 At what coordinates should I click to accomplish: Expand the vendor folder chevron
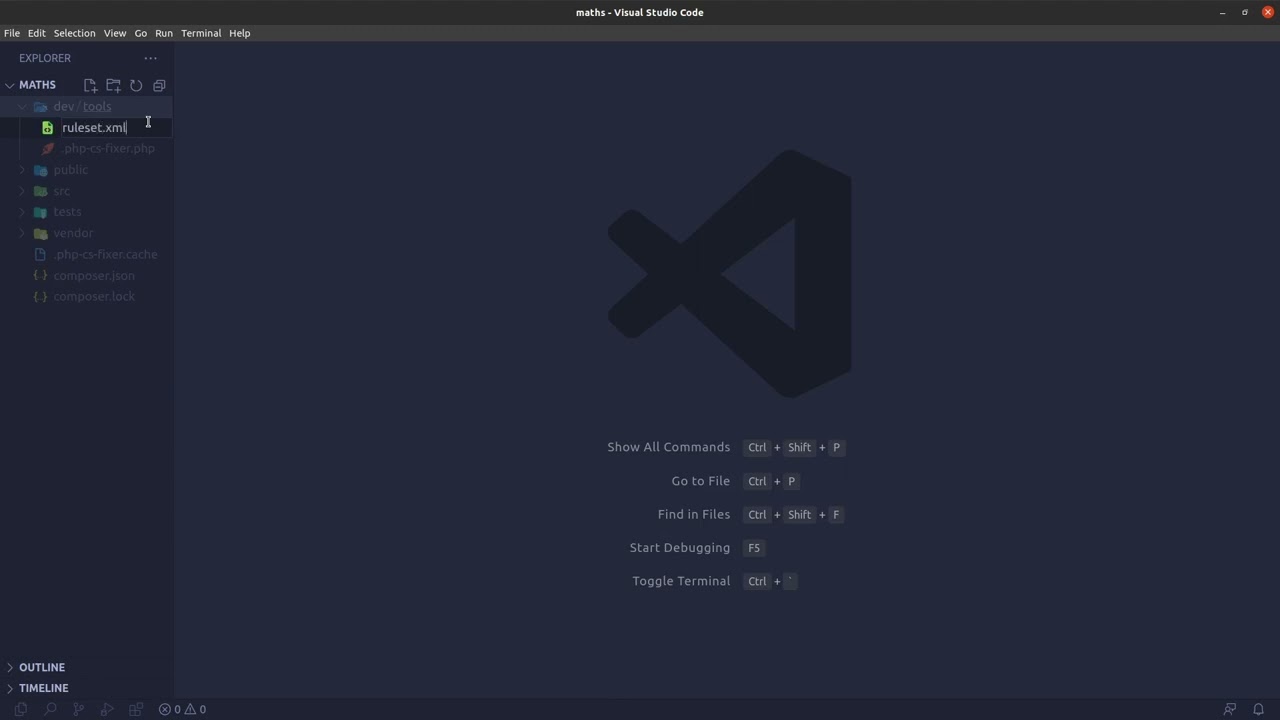[x=22, y=233]
